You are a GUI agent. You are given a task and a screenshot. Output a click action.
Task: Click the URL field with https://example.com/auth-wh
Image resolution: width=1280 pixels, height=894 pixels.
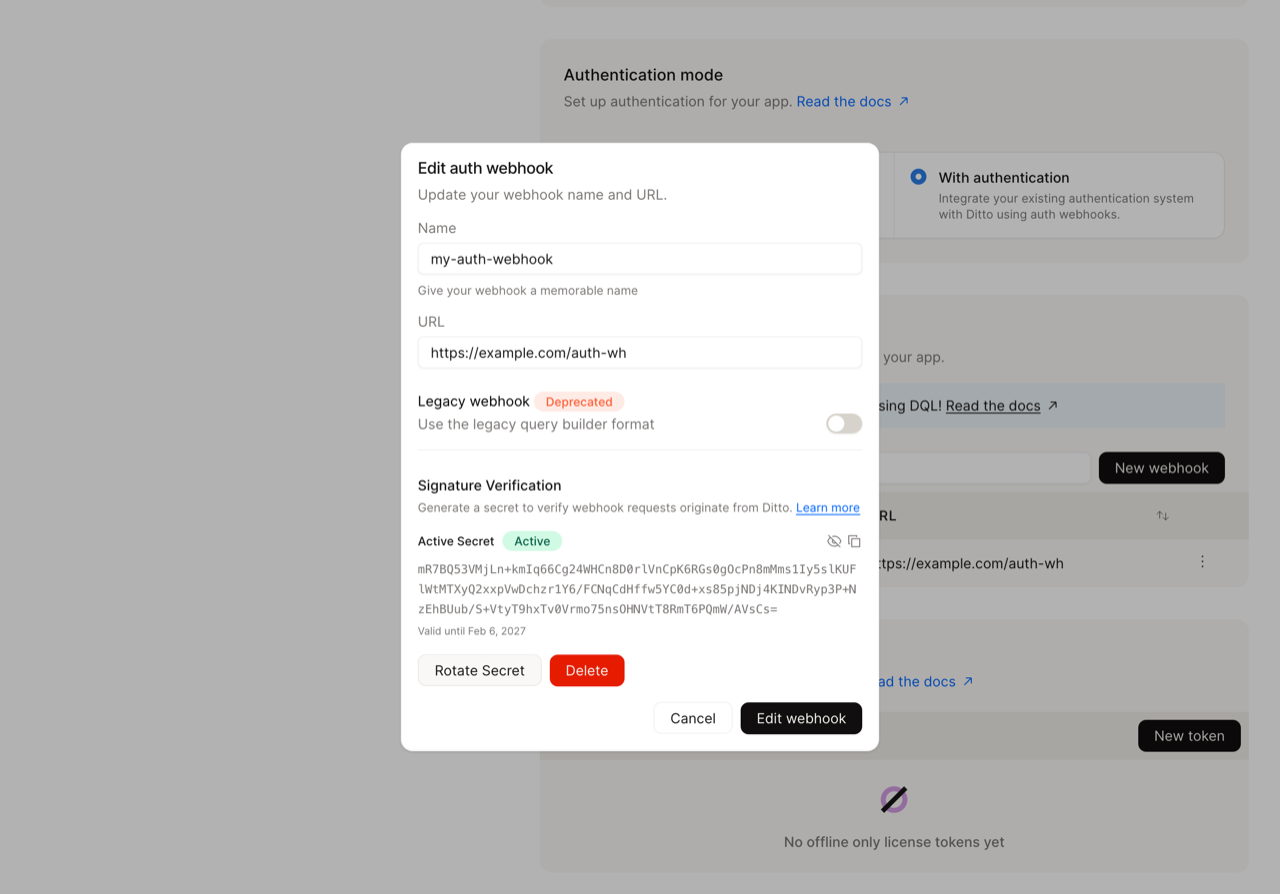click(x=639, y=352)
